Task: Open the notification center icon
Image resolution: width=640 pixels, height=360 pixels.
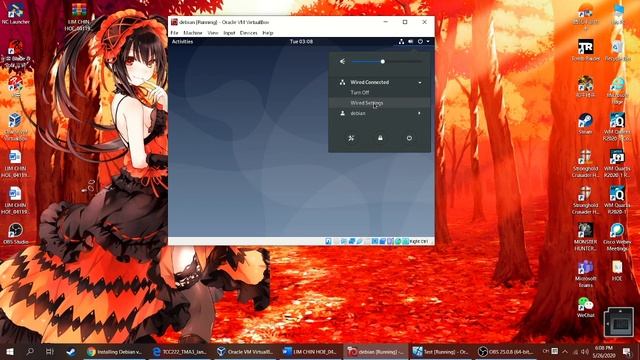Action: pyautogui.click(x=627, y=351)
